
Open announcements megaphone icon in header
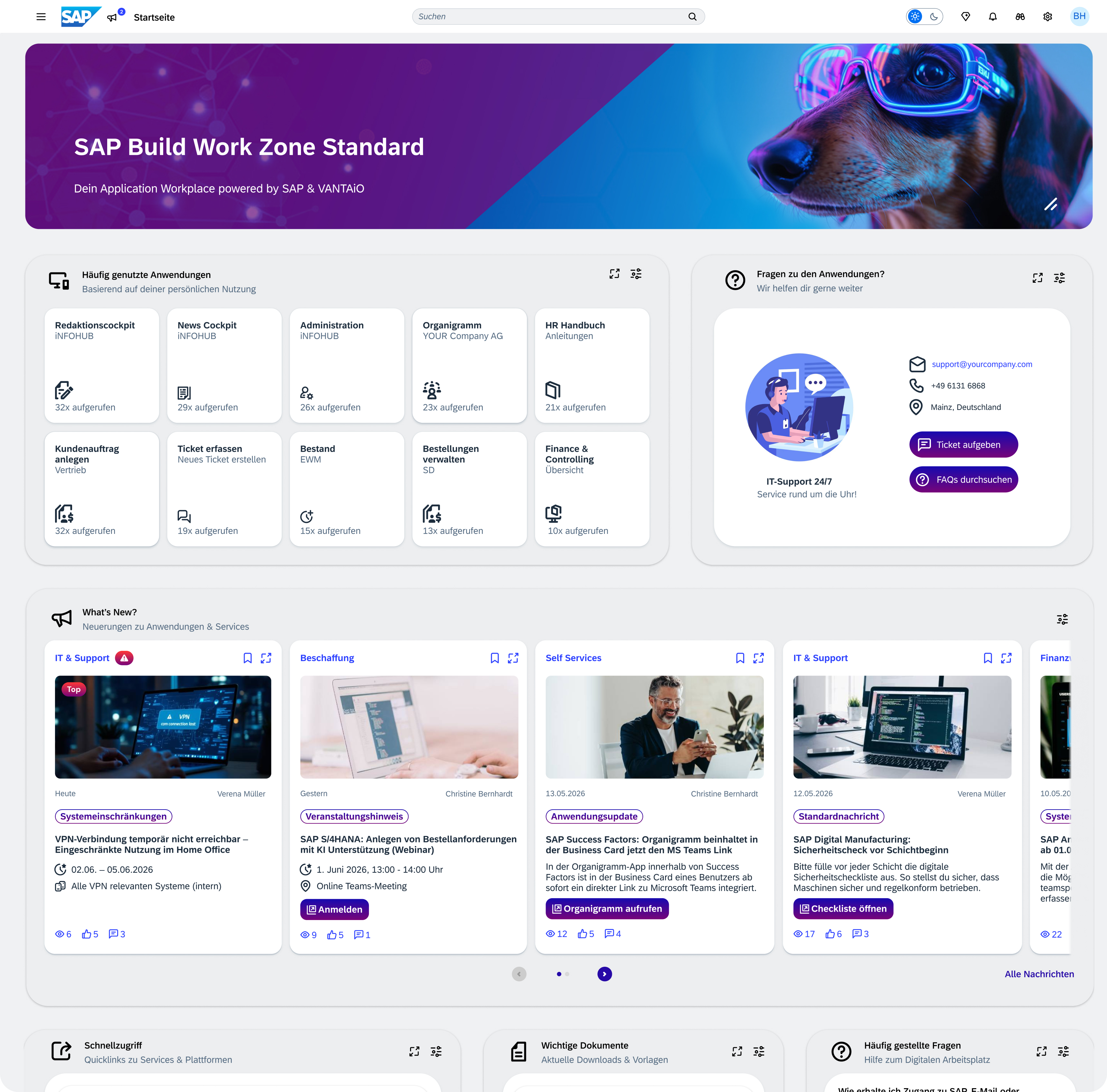[x=112, y=17]
